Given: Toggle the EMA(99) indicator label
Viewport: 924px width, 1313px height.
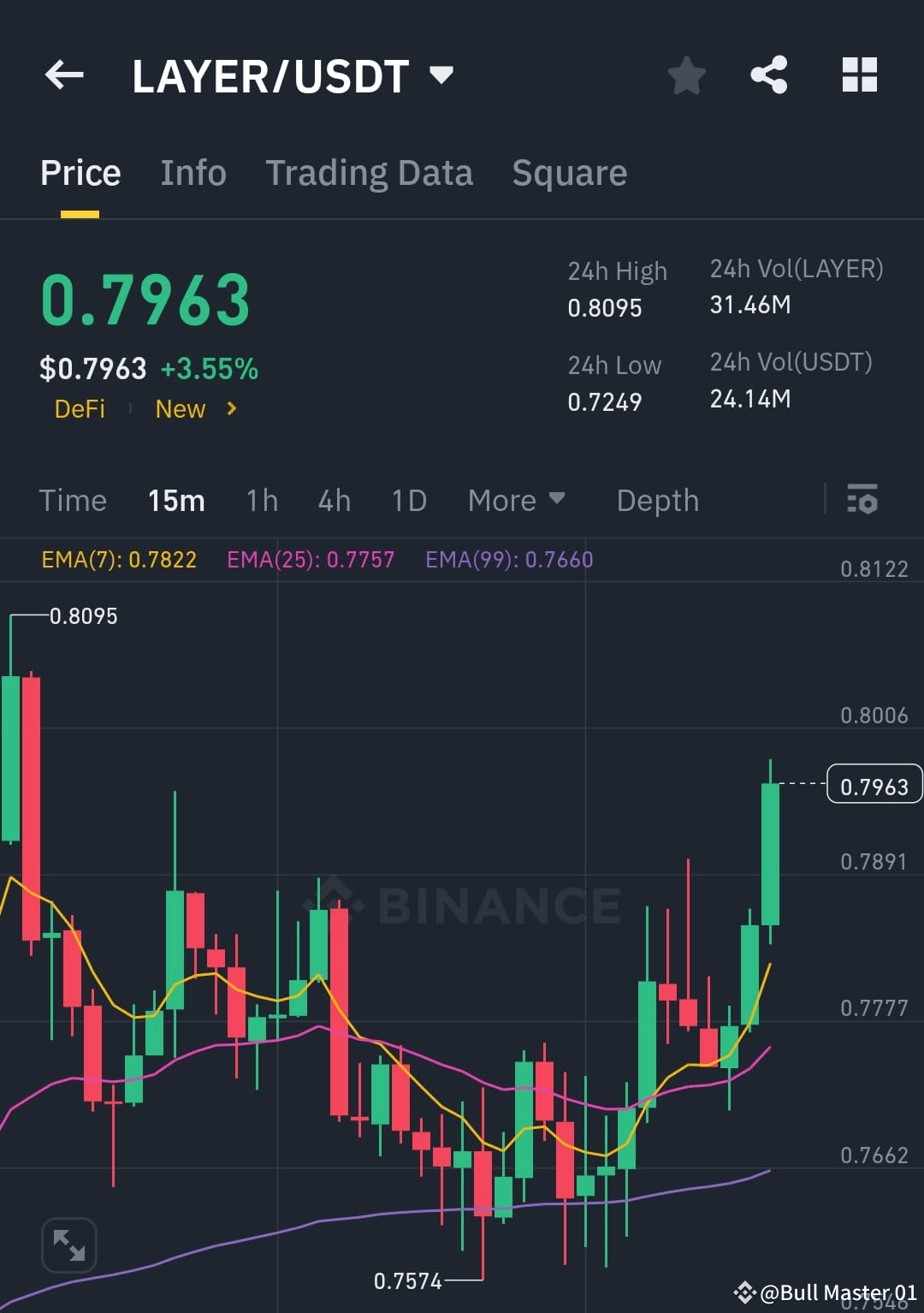Looking at the screenshot, I should pyautogui.click(x=507, y=559).
